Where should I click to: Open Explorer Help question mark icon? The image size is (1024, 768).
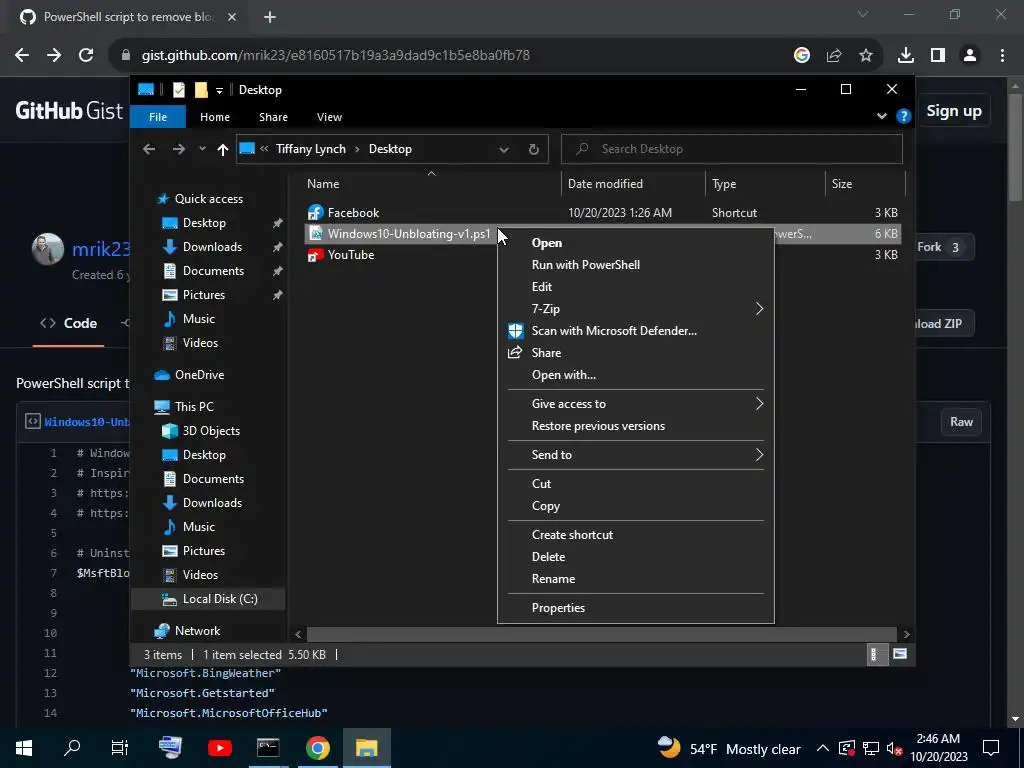[x=904, y=116]
